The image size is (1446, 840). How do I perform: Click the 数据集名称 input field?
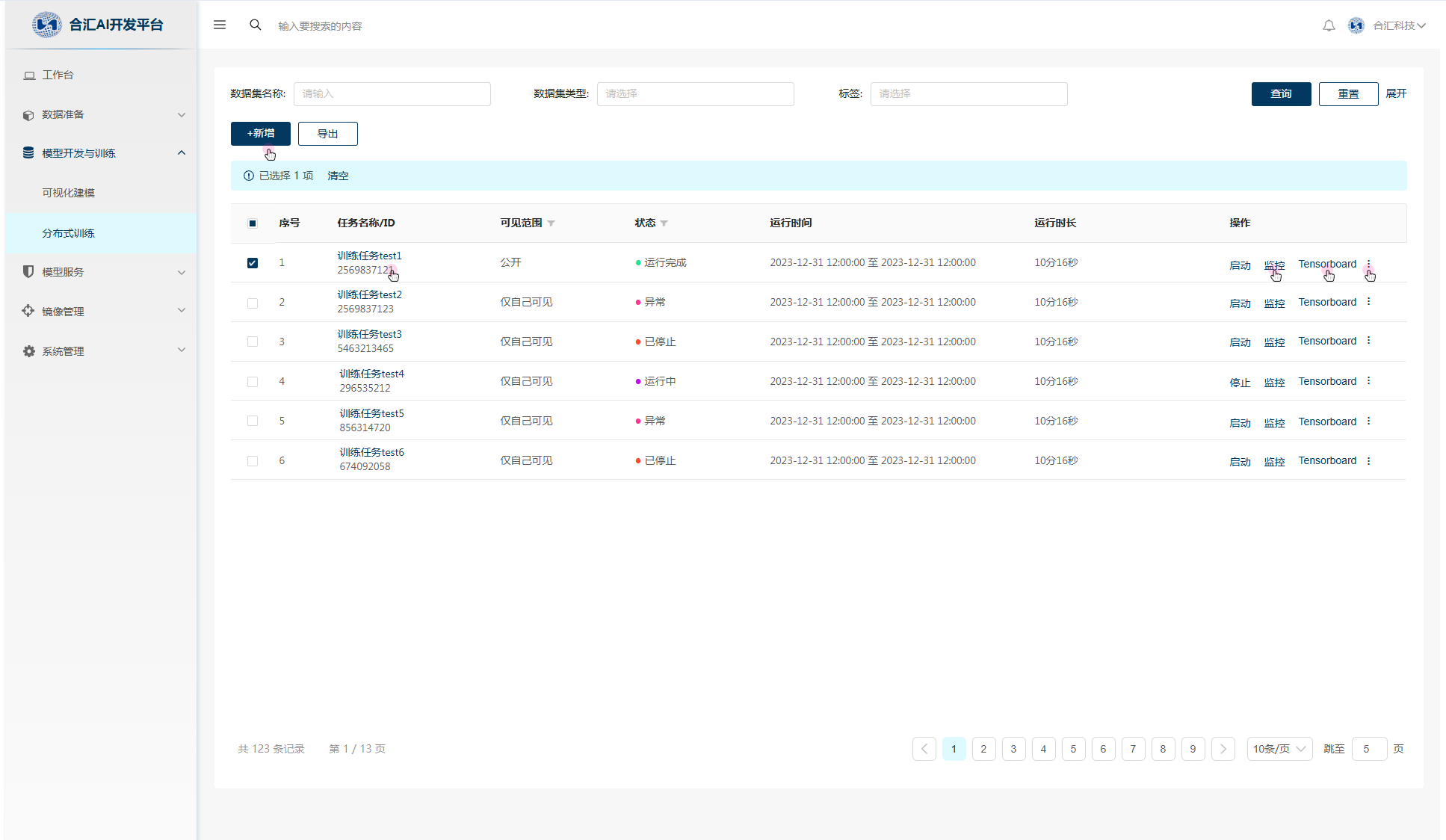tap(392, 94)
